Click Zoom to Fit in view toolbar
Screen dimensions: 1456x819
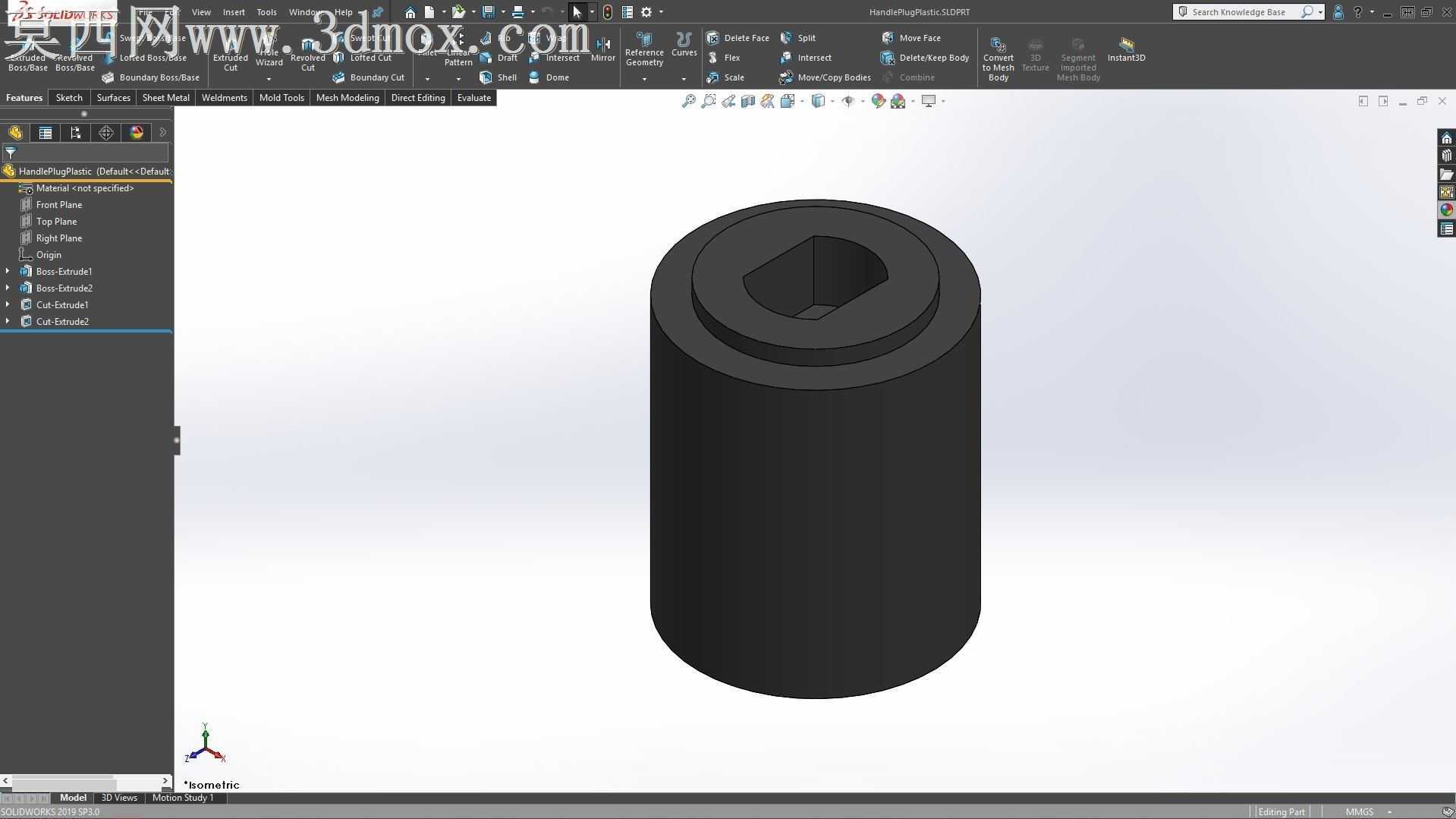point(689,101)
